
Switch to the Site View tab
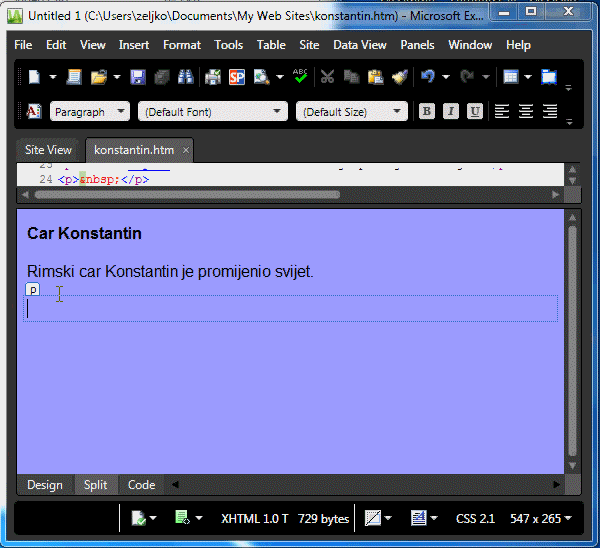tap(48, 150)
